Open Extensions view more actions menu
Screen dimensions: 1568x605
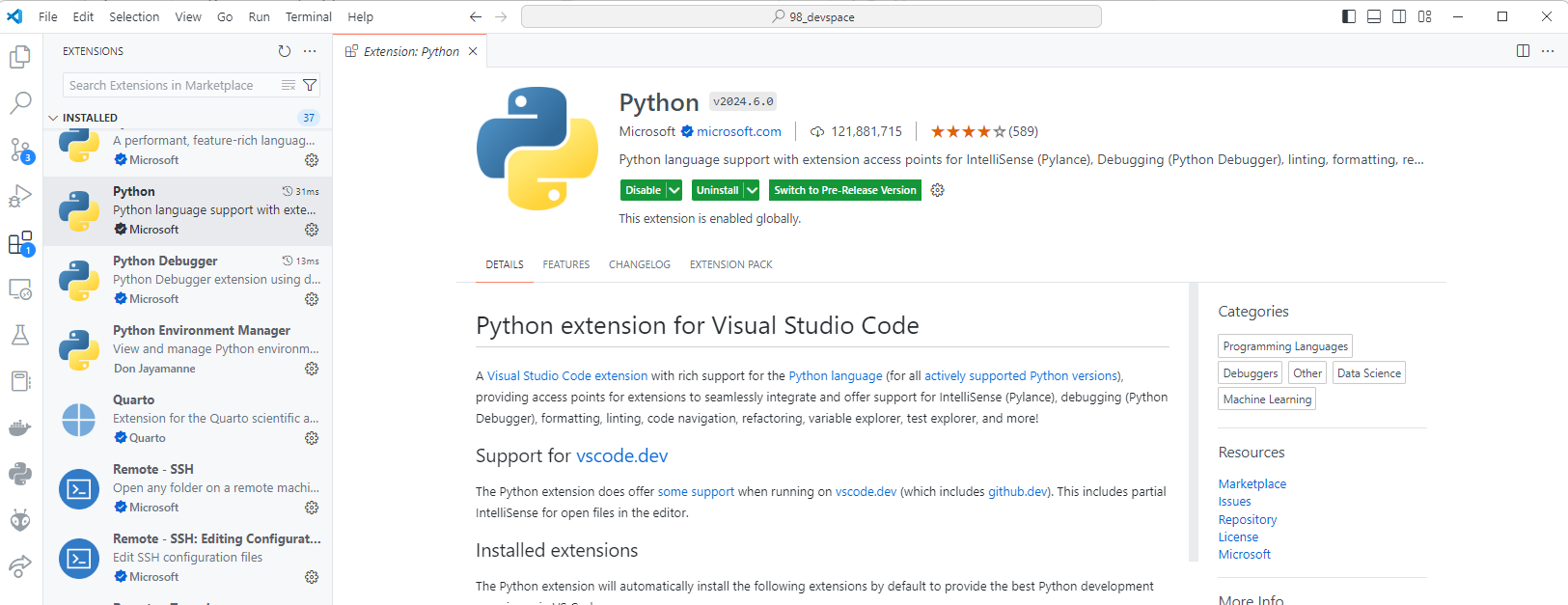(310, 51)
